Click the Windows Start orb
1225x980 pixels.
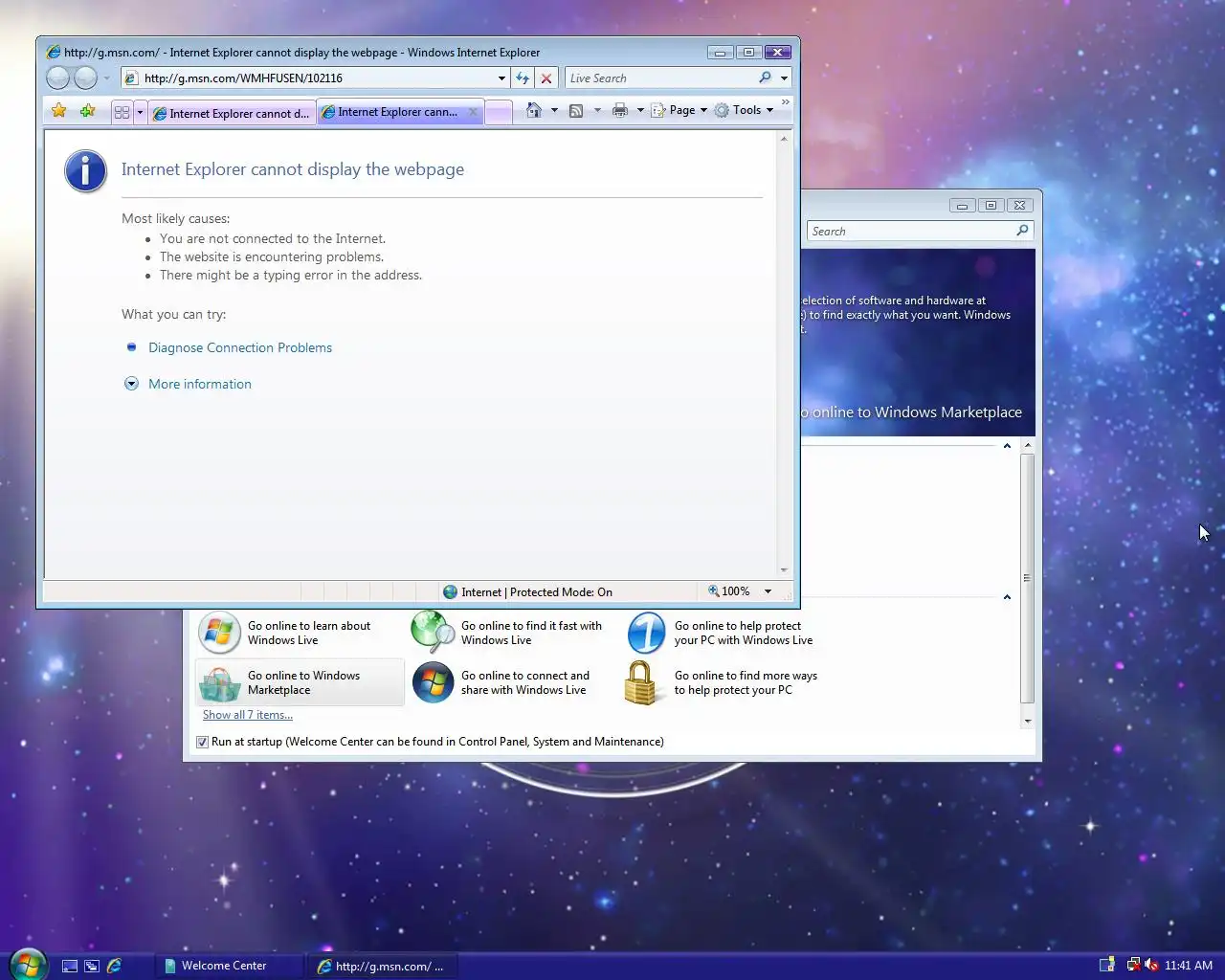[28, 964]
